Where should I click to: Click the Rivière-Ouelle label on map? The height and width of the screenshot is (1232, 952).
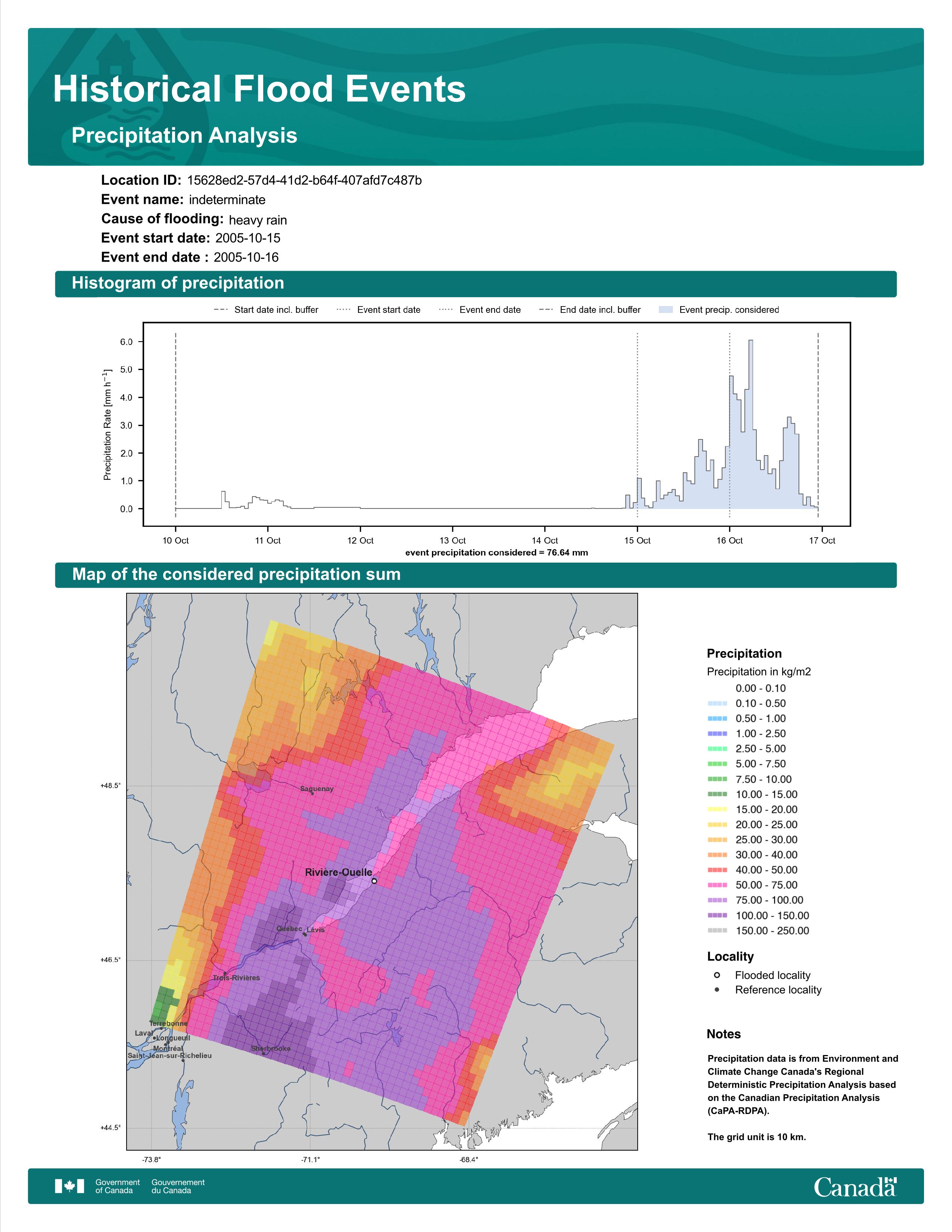[338, 872]
